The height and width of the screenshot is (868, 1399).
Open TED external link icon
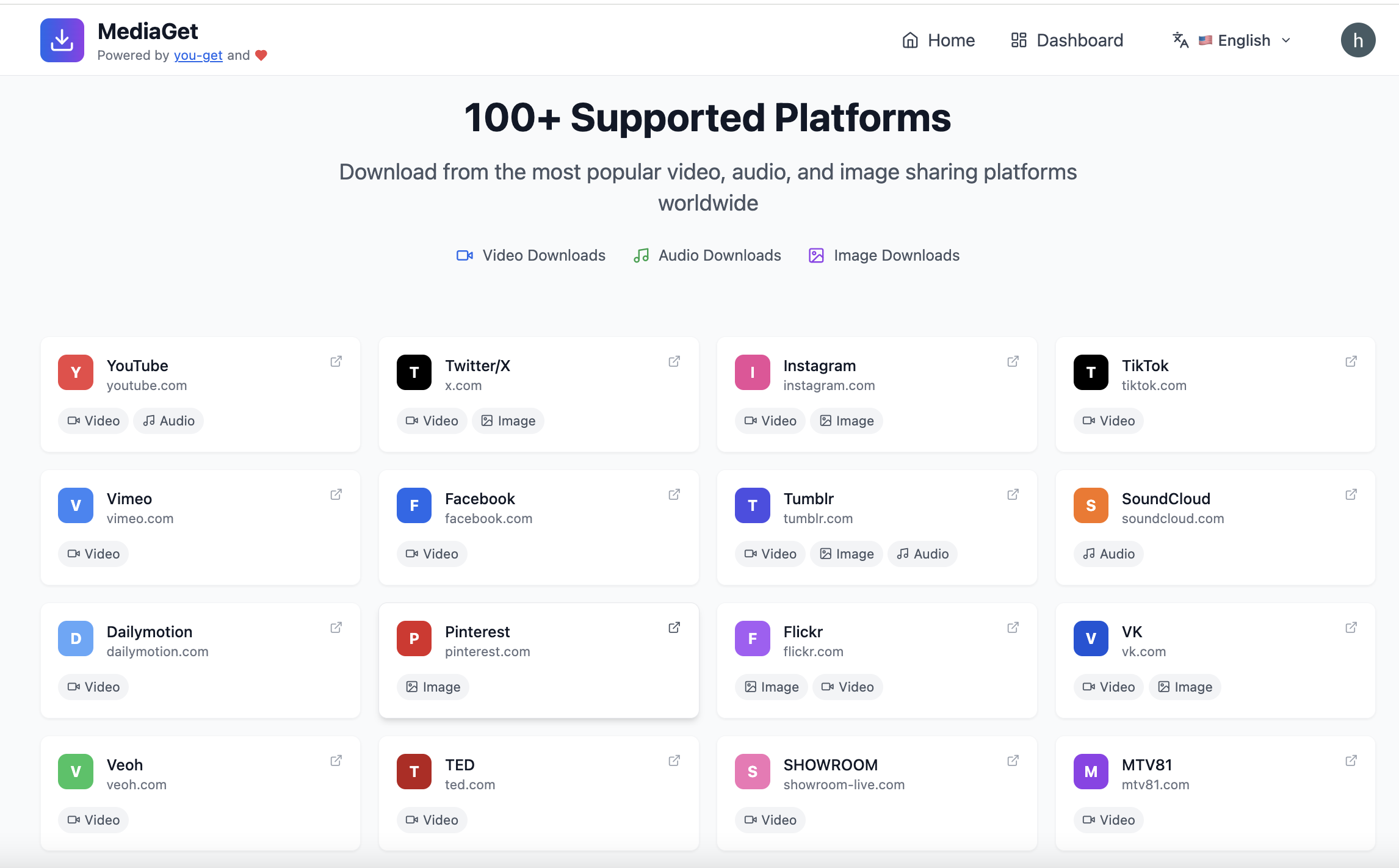point(674,761)
